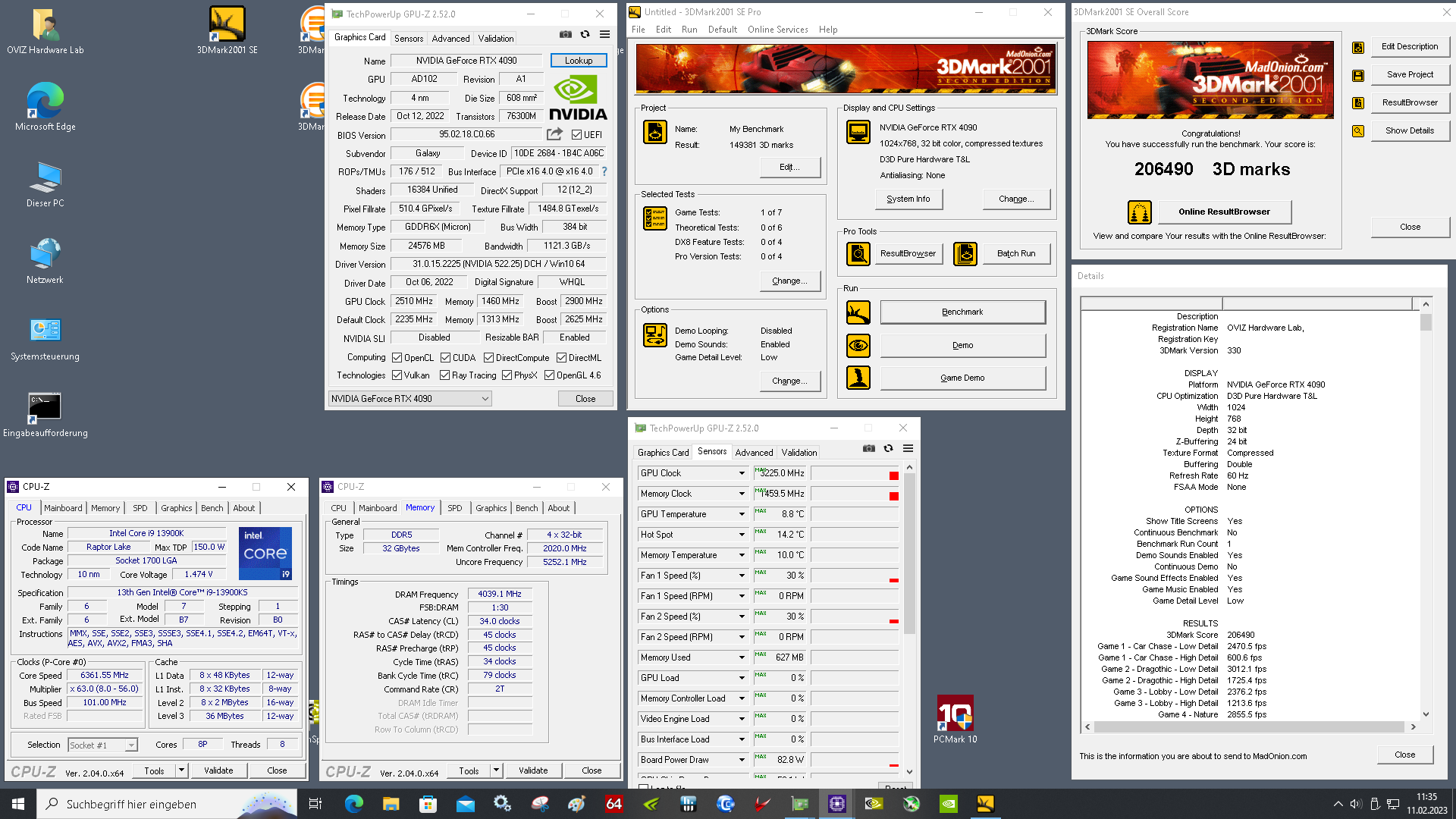Viewport: 1456px width, 819px height.
Task: Click Show Details magnifier icon
Action: [1358, 131]
